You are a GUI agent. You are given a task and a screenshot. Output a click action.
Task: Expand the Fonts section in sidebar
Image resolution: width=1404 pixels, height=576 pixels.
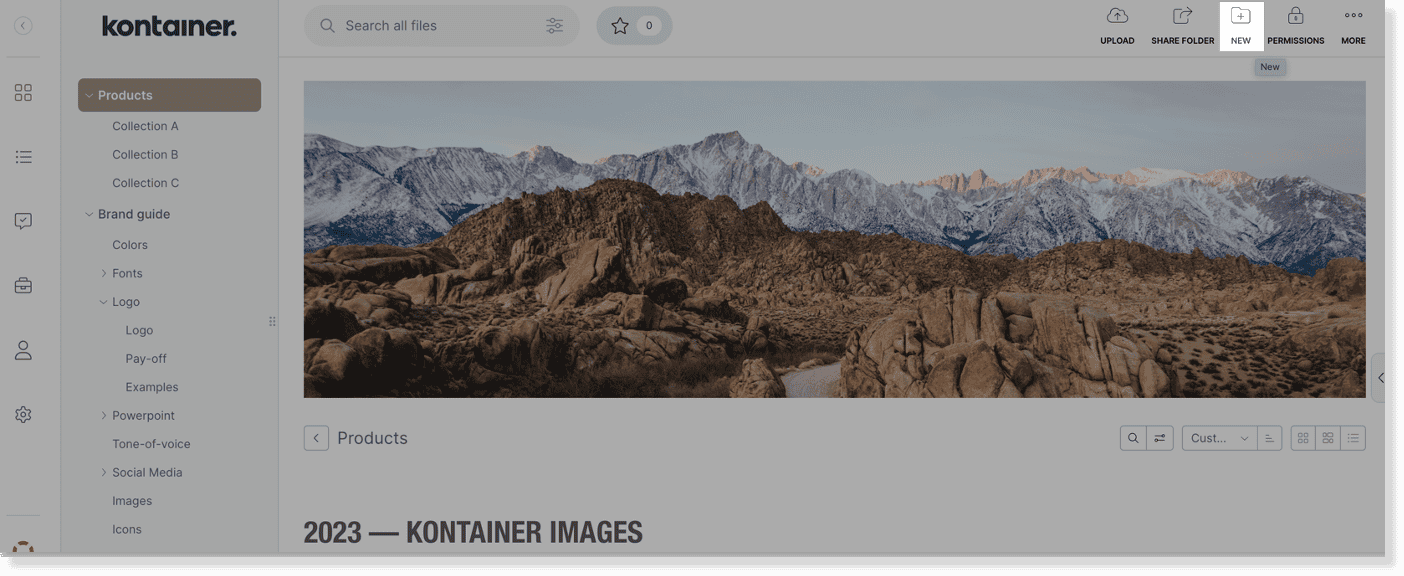[x=104, y=272]
